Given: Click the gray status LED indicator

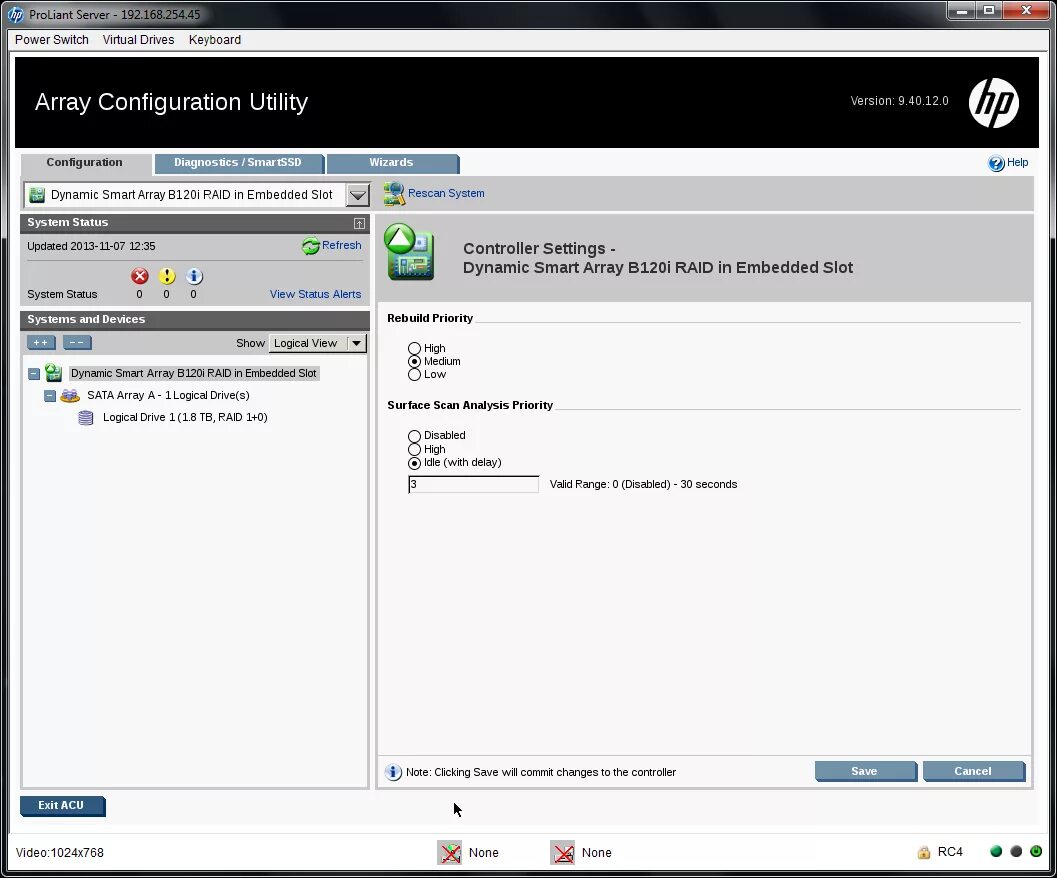Looking at the screenshot, I should 1016,851.
